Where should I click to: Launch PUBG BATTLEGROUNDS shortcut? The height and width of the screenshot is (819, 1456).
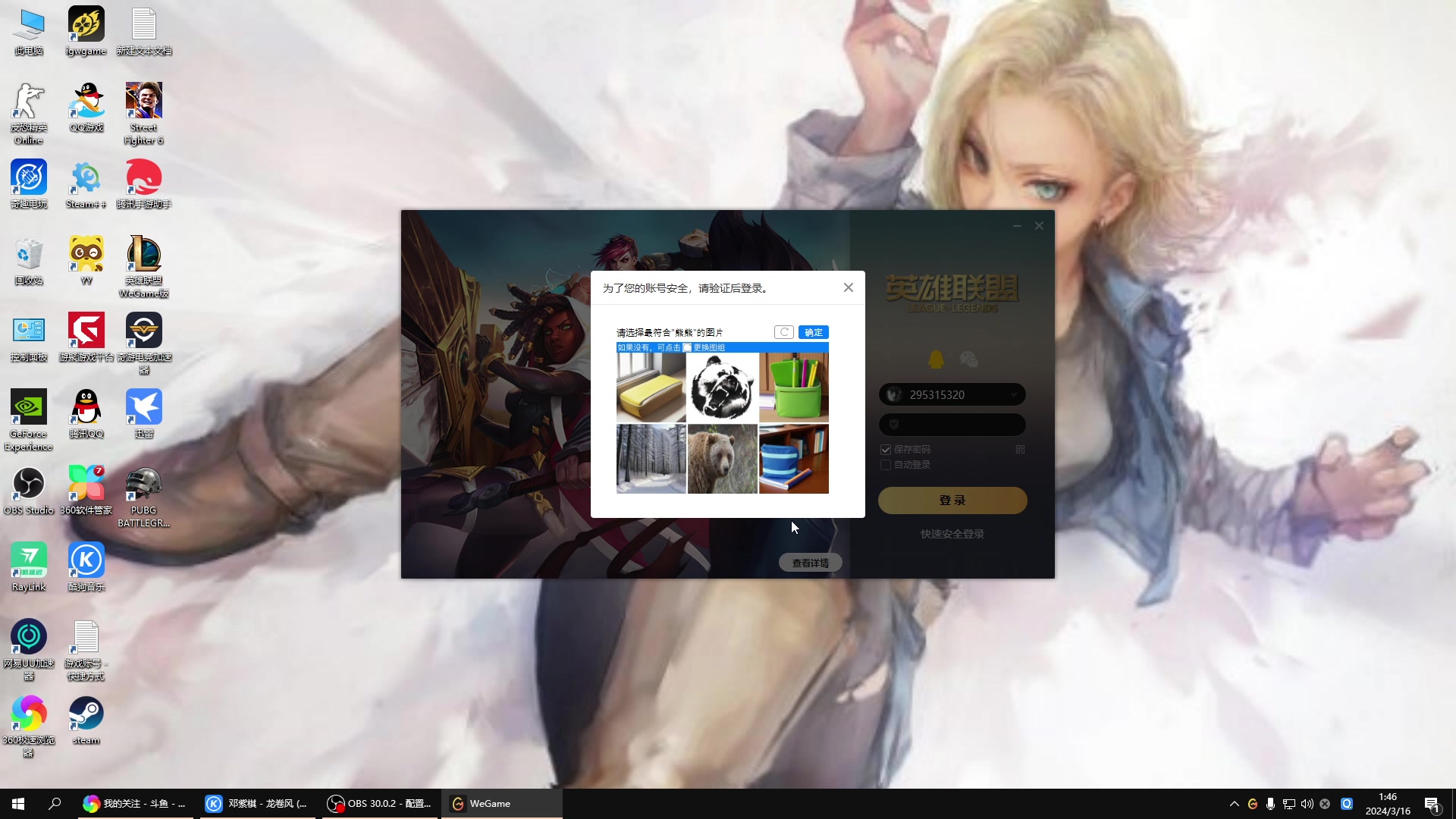point(144,497)
